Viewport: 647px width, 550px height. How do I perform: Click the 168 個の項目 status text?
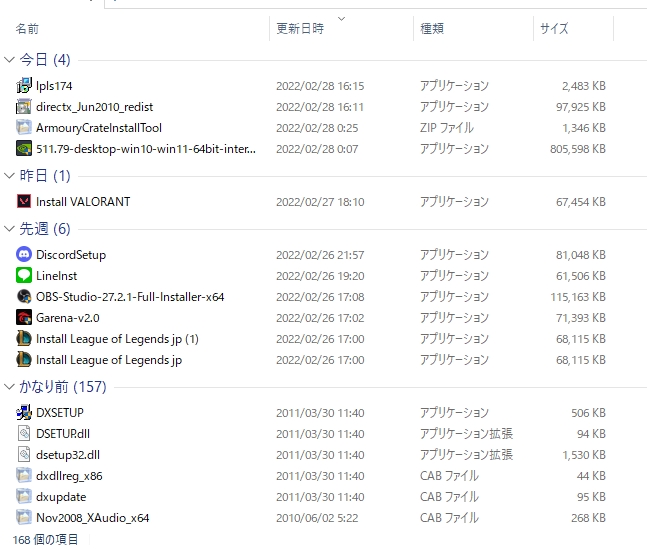click(x=45, y=539)
